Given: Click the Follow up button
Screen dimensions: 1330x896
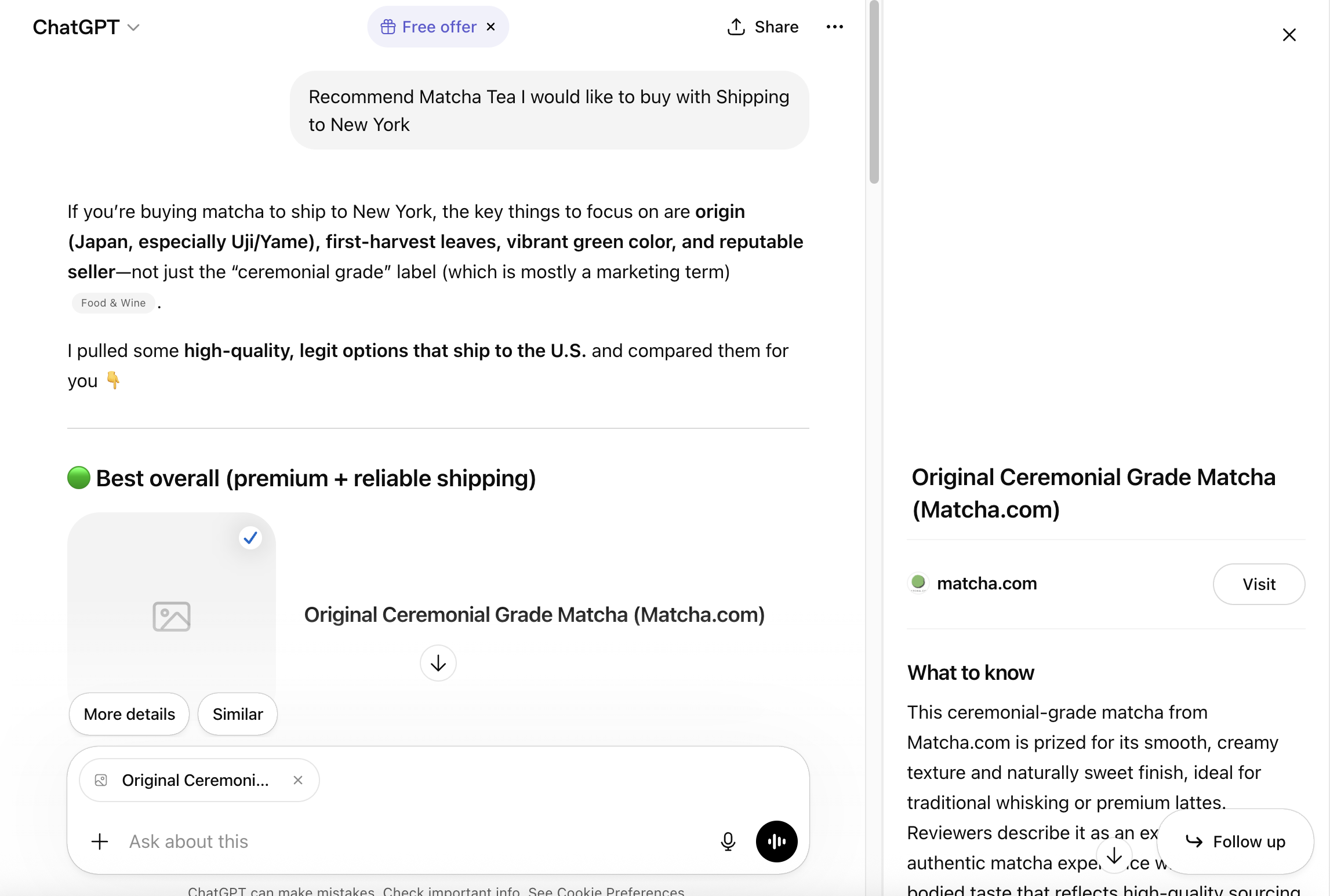Looking at the screenshot, I should 1235,841.
